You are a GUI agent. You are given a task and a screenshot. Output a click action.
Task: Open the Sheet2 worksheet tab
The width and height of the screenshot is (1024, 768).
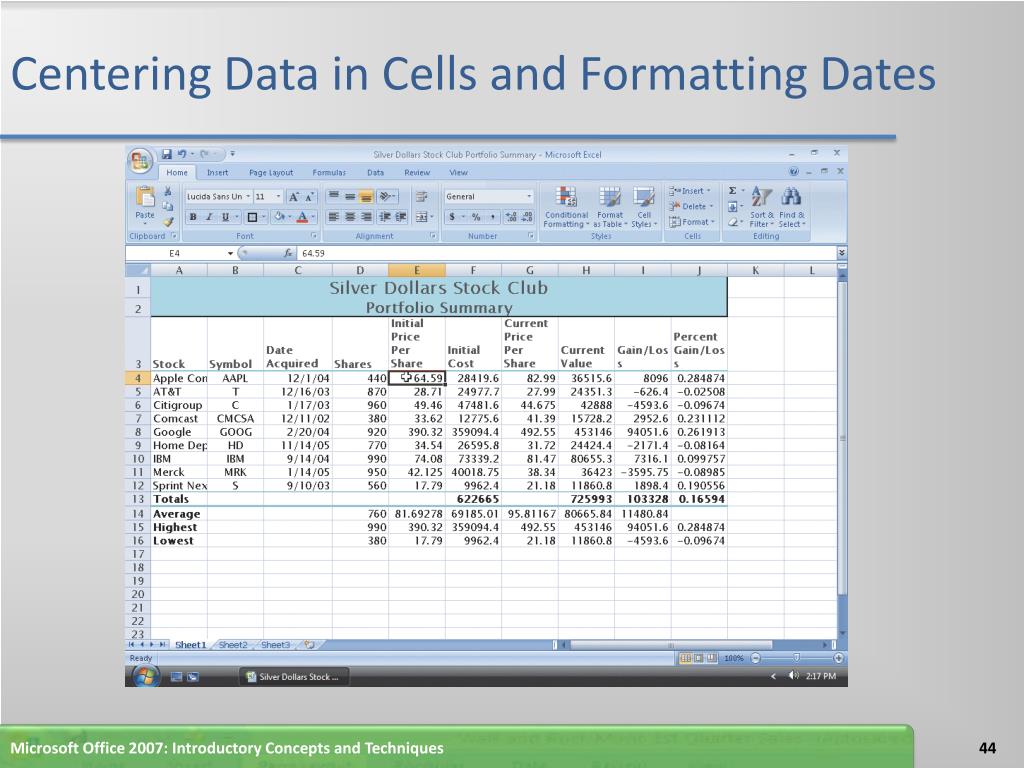coord(233,645)
